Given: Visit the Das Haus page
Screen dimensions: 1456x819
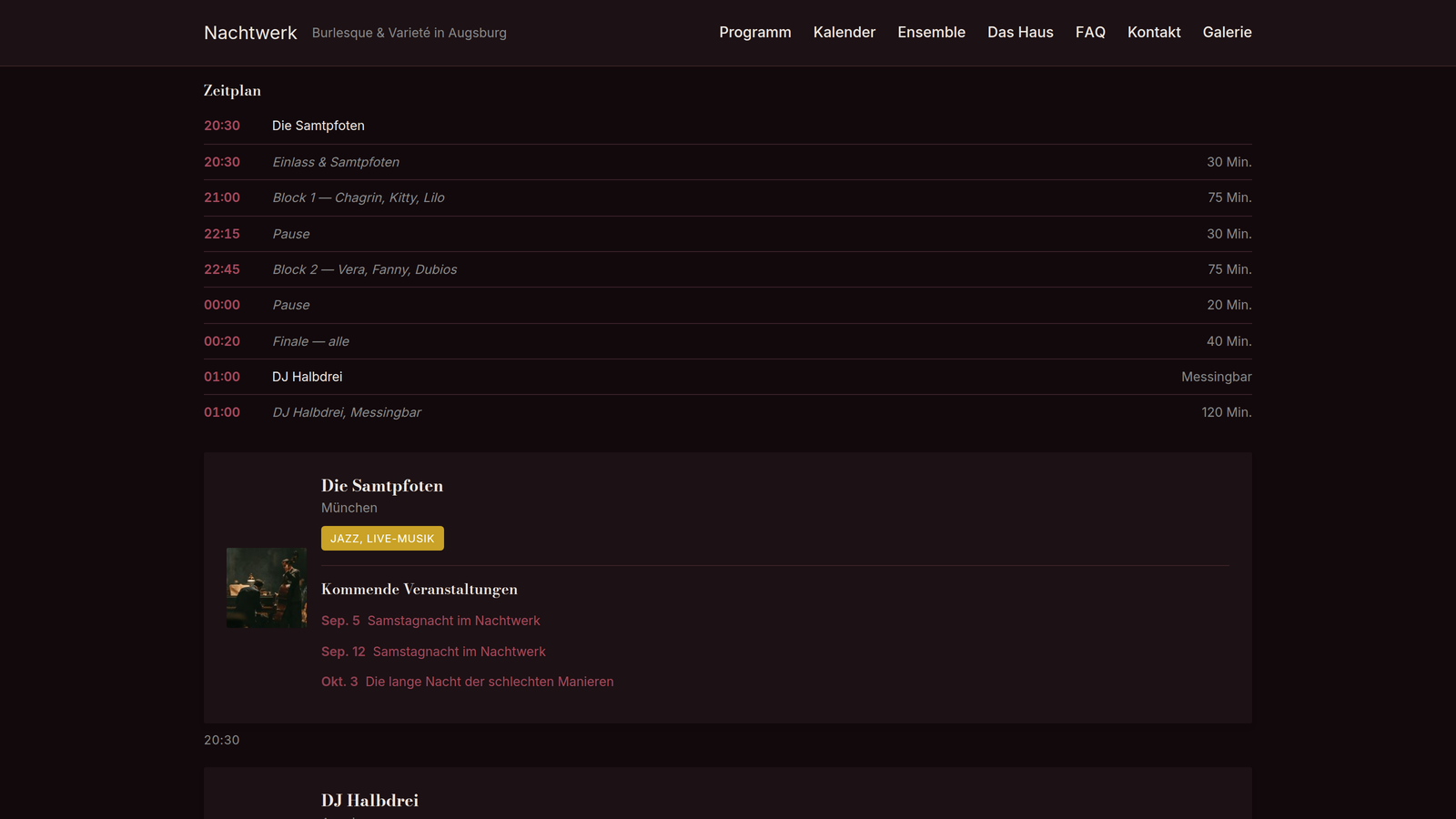Looking at the screenshot, I should (1020, 33).
